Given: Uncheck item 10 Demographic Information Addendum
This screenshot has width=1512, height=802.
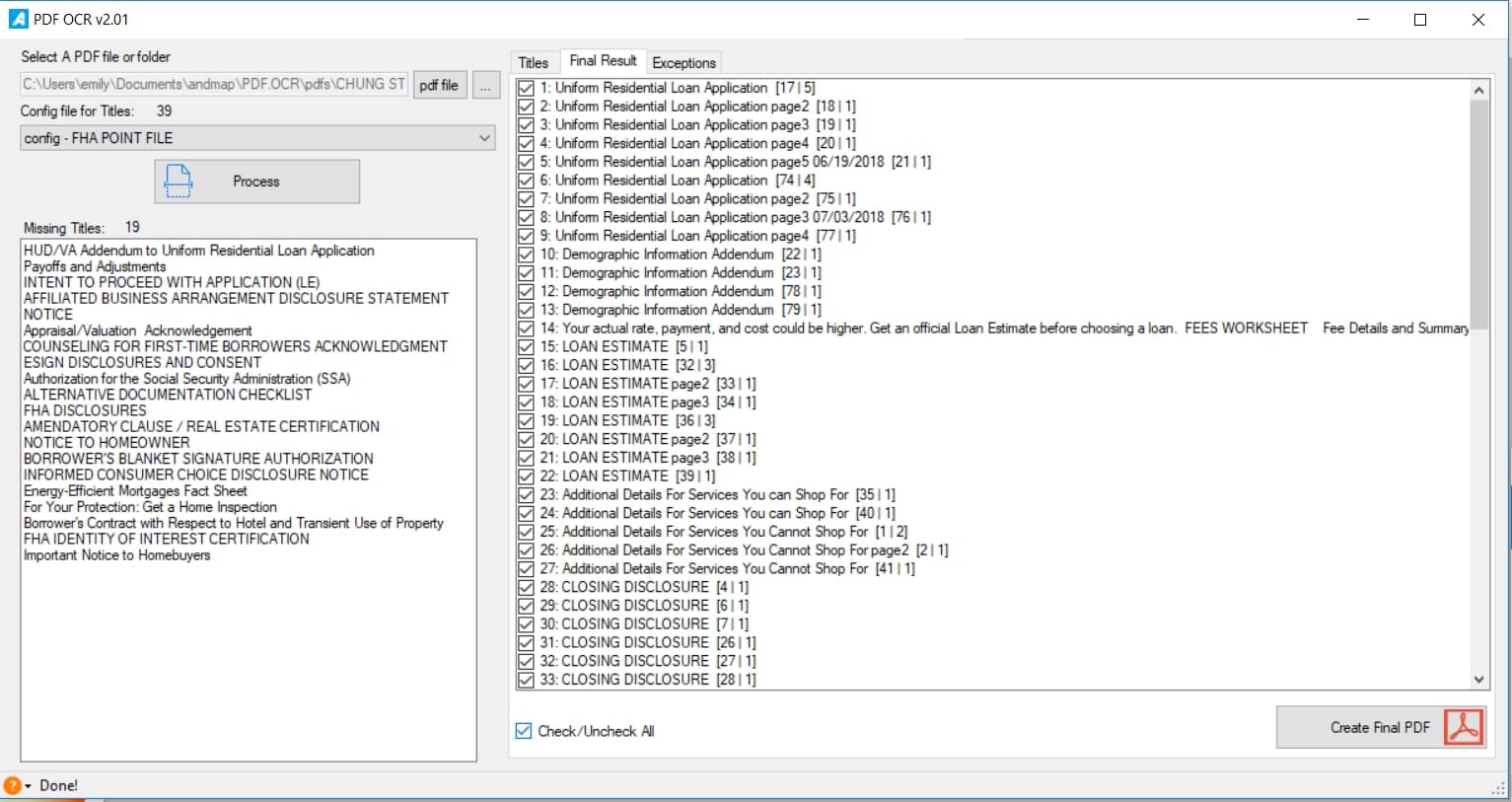Looking at the screenshot, I should pos(526,255).
